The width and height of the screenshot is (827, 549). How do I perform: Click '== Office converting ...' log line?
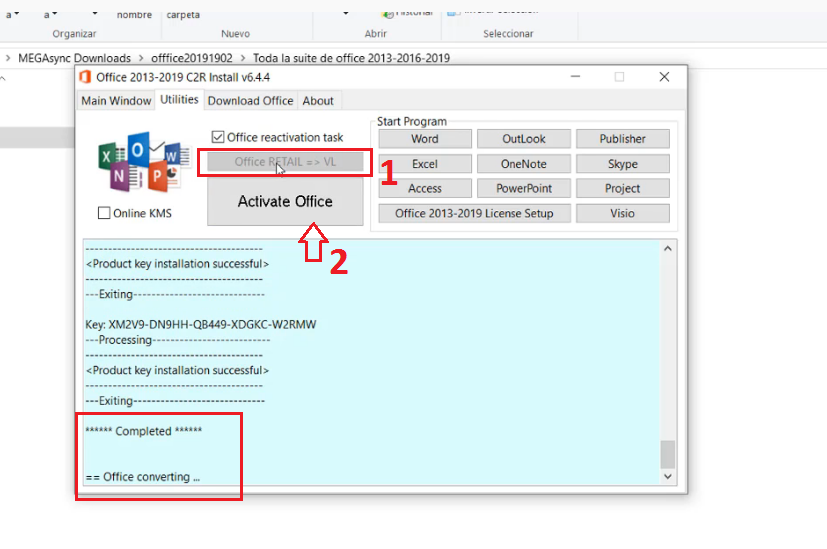point(142,477)
